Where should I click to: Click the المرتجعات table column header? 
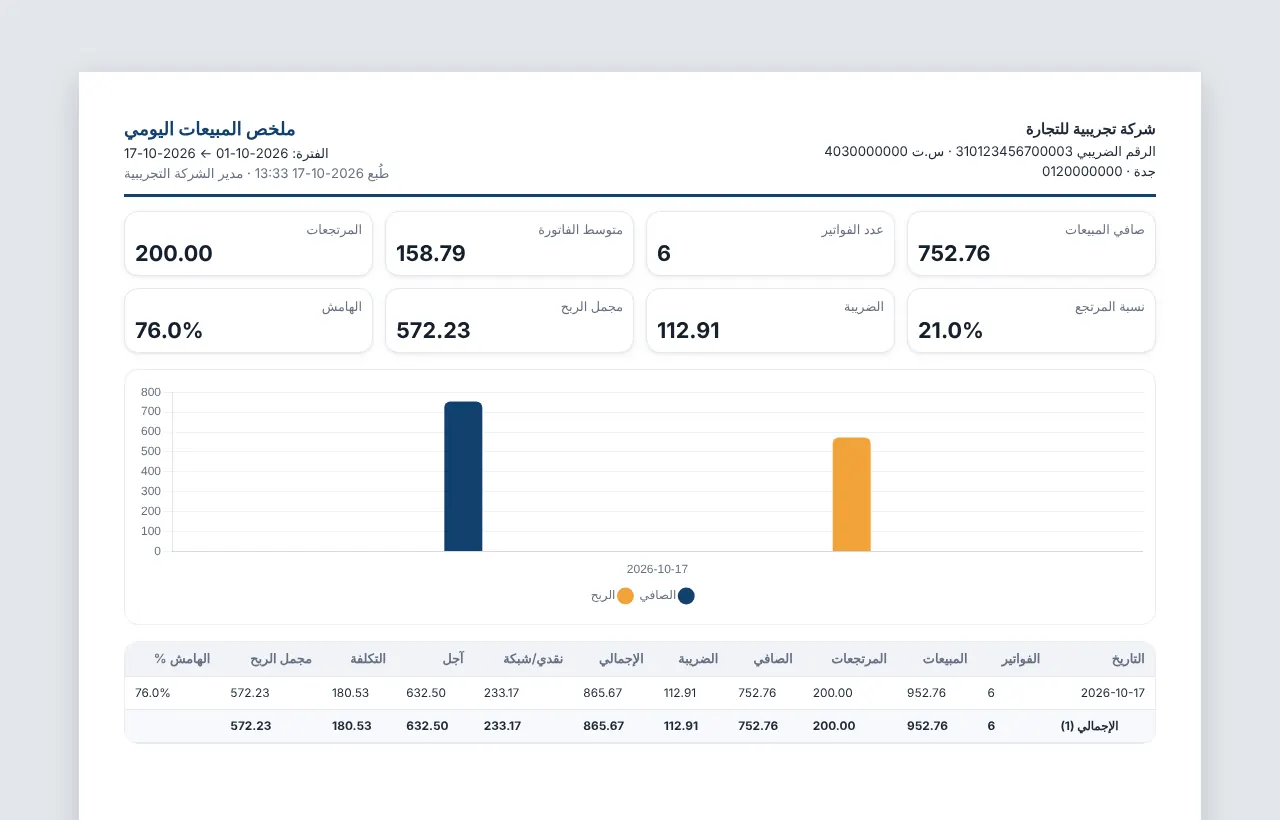point(858,659)
